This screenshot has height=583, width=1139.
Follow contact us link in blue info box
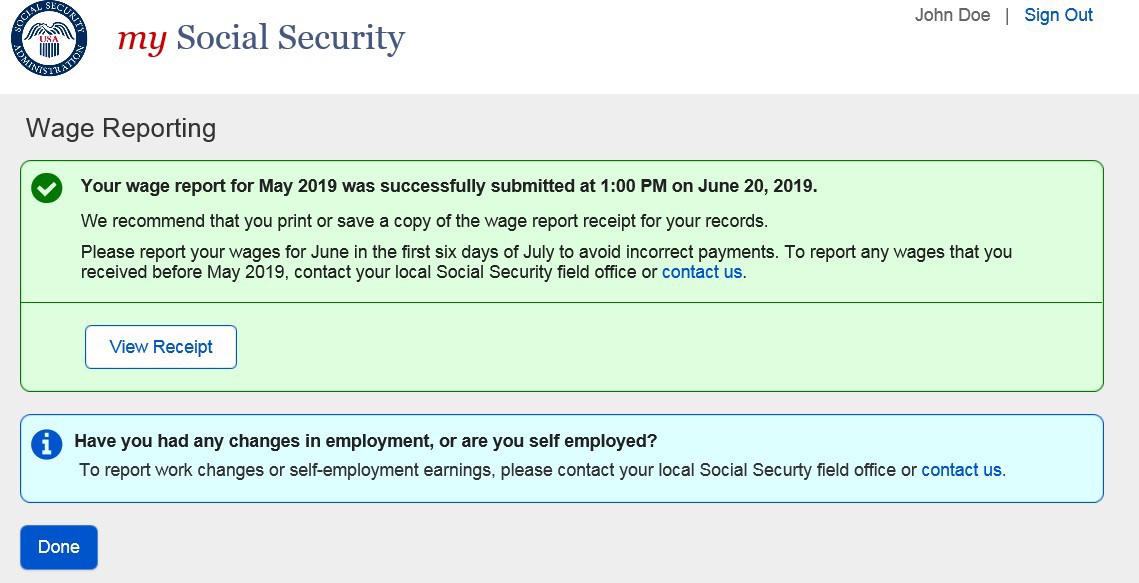[961, 470]
